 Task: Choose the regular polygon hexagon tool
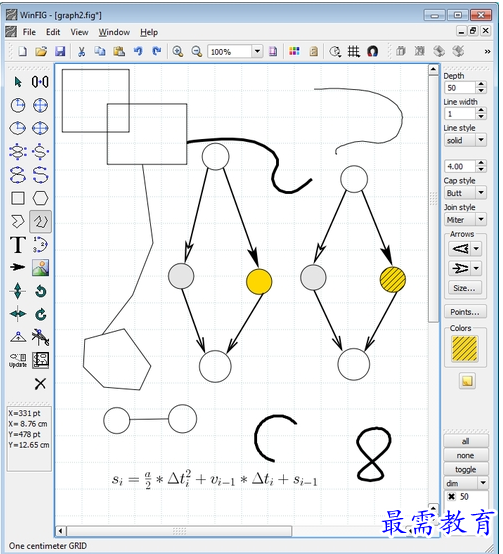[40, 198]
